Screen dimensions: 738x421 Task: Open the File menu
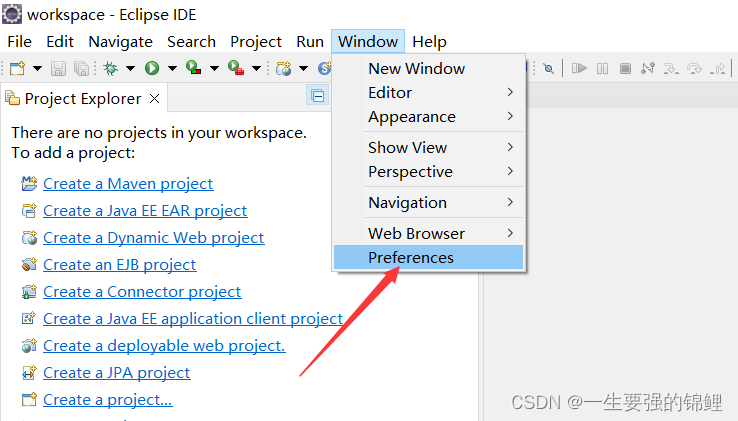[x=19, y=42]
